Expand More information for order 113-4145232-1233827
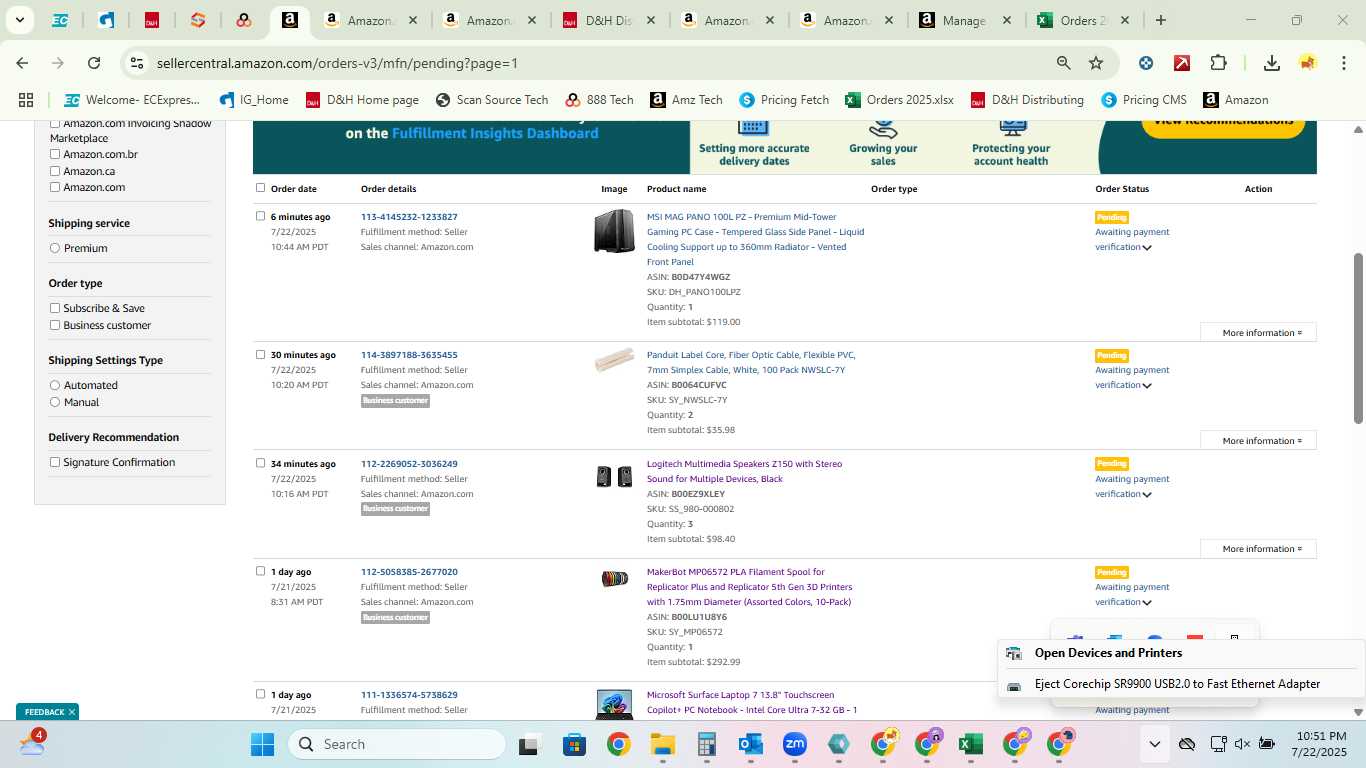This screenshot has width=1366, height=768. click(1258, 332)
